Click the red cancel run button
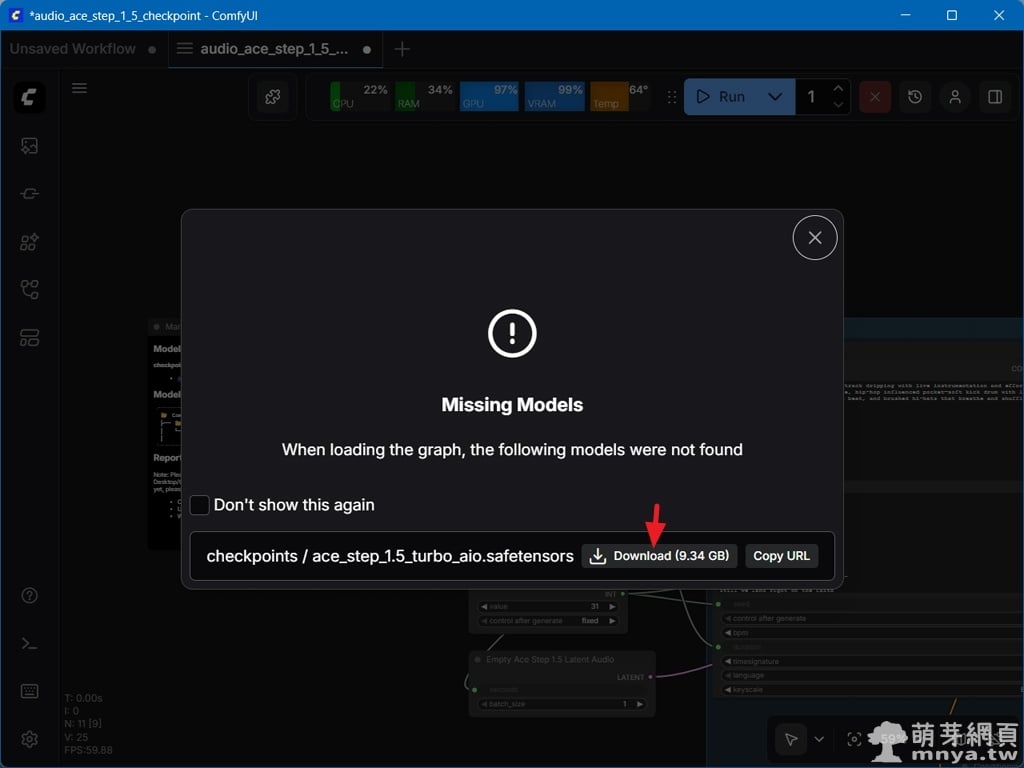 click(x=875, y=97)
